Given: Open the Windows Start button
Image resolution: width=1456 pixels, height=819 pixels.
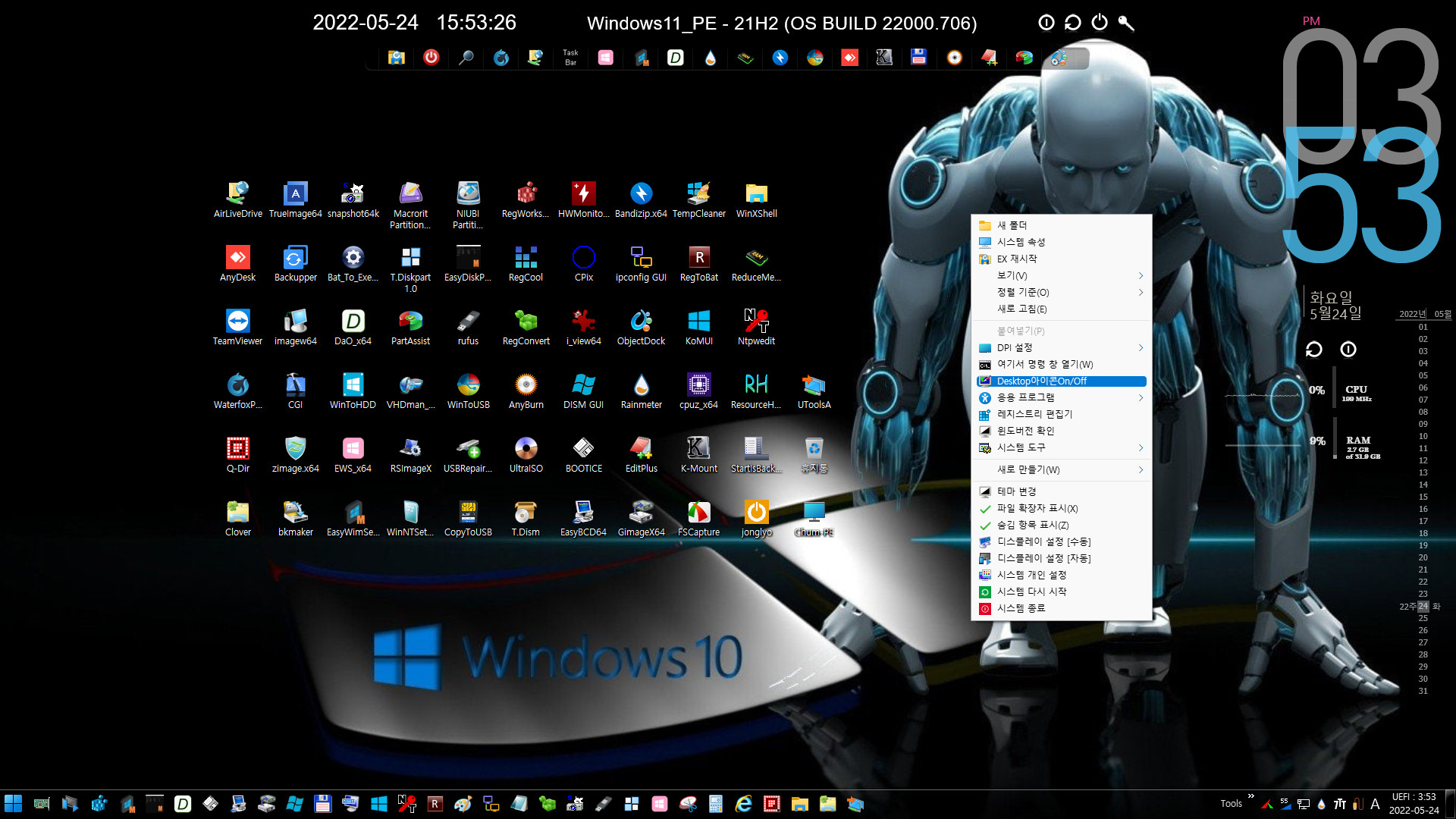Looking at the screenshot, I should [14, 804].
